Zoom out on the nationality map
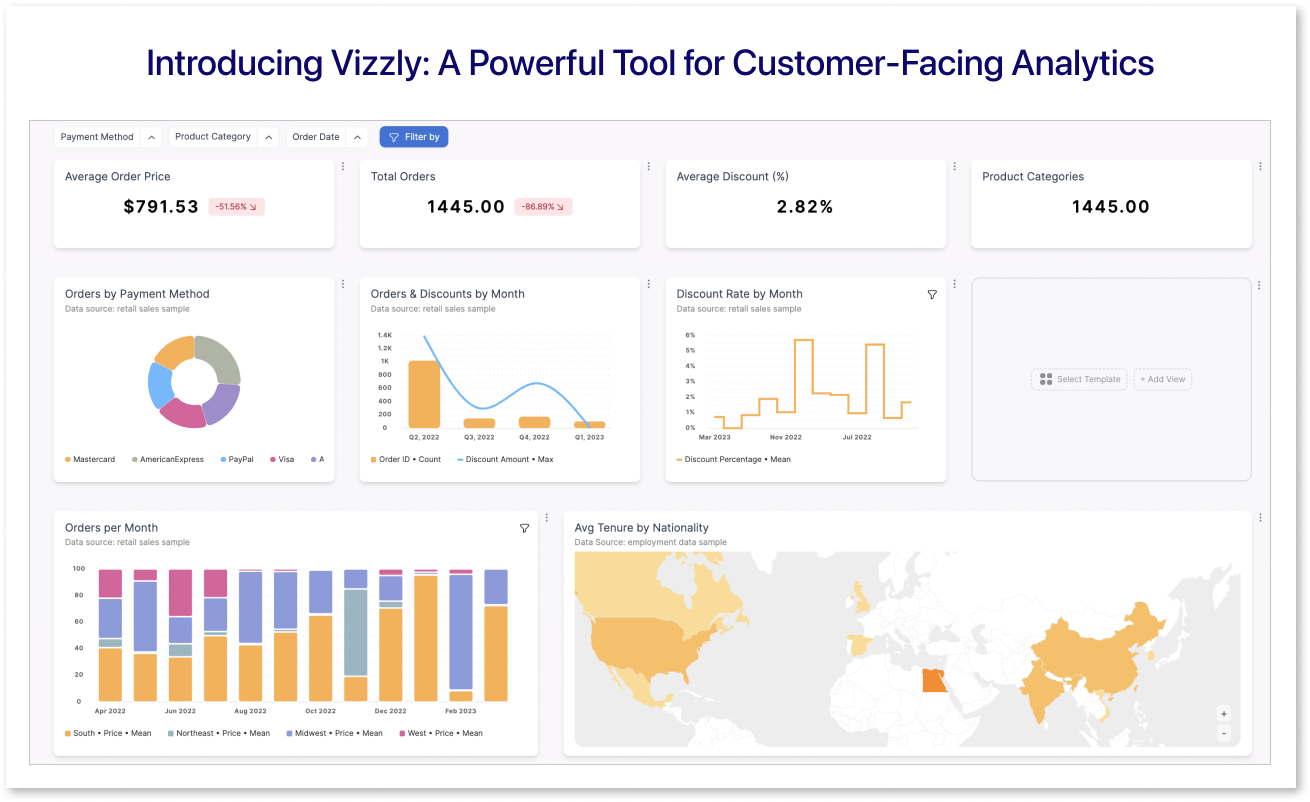Viewport: 1310px width, 802px height. click(1224, 733)
